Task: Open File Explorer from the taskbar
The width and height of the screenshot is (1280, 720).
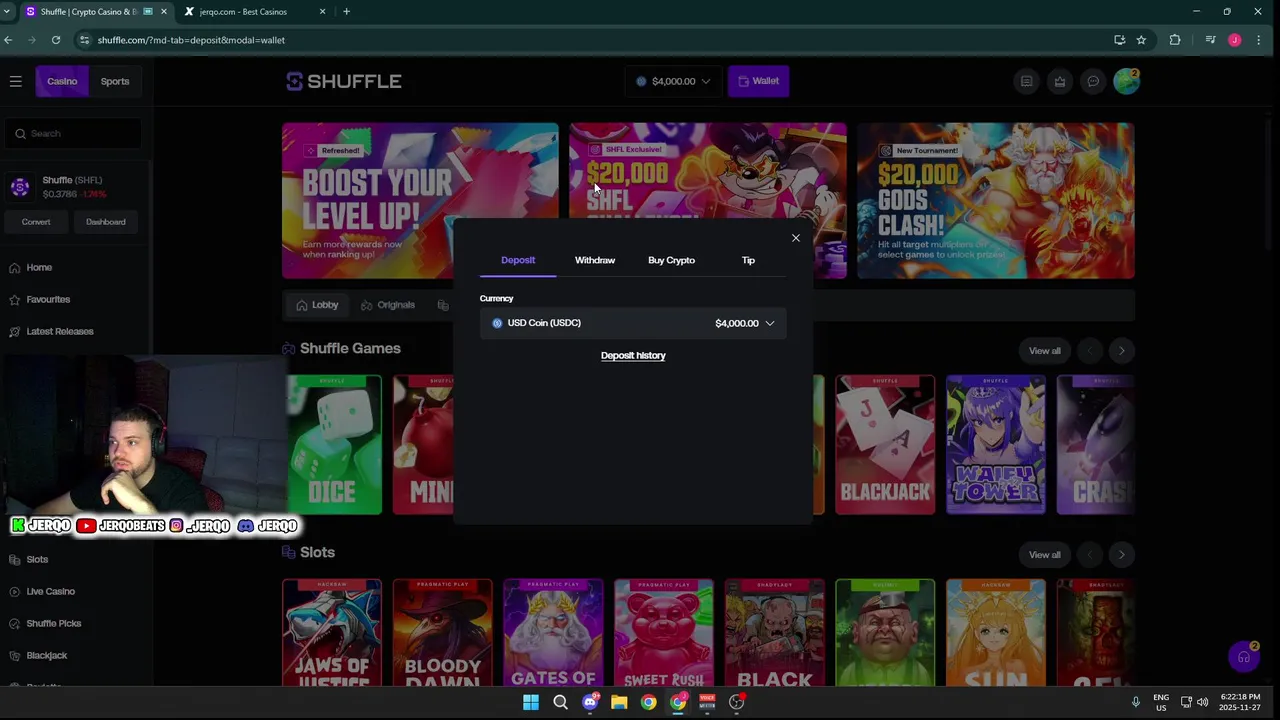Action: 619,702
